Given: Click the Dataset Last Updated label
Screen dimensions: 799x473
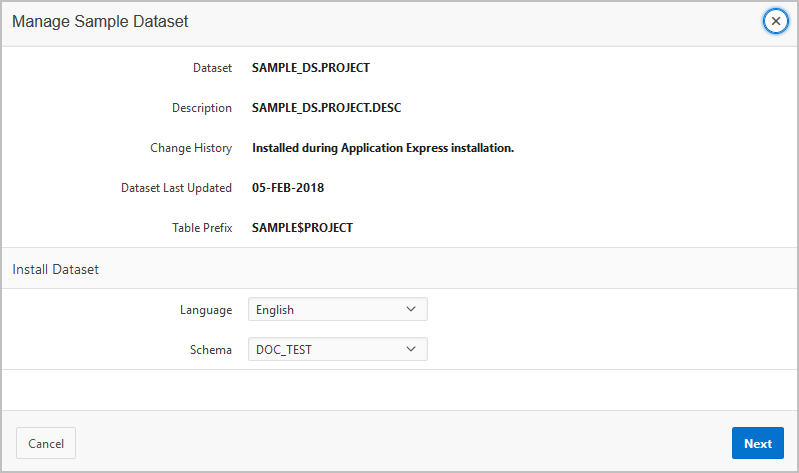Looking at the screenshot, I should pyautogui.click(x=176, y=188).
